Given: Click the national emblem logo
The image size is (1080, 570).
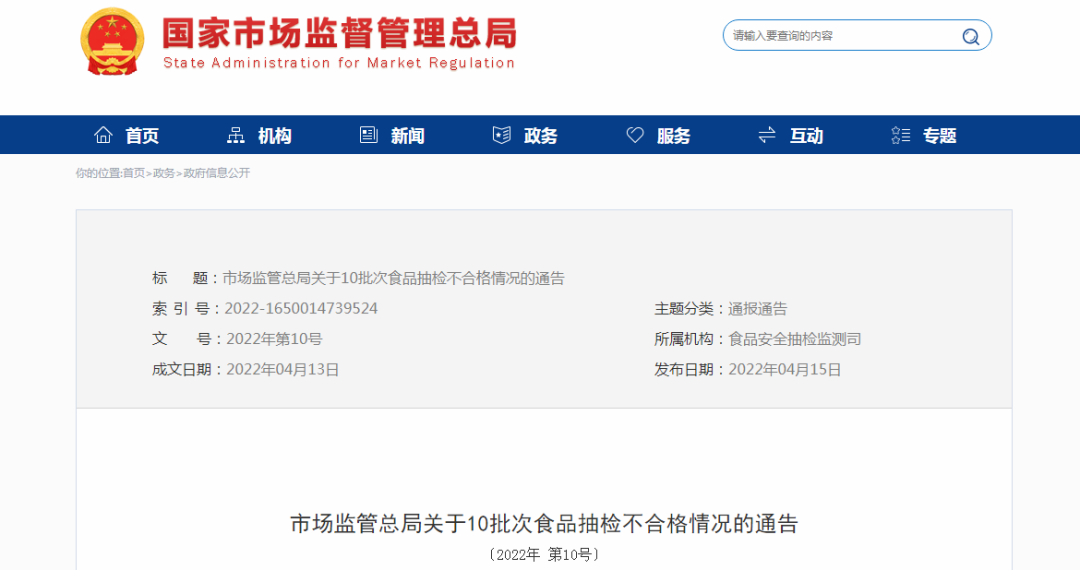Looking at the screenshot, I should point(112,42).
